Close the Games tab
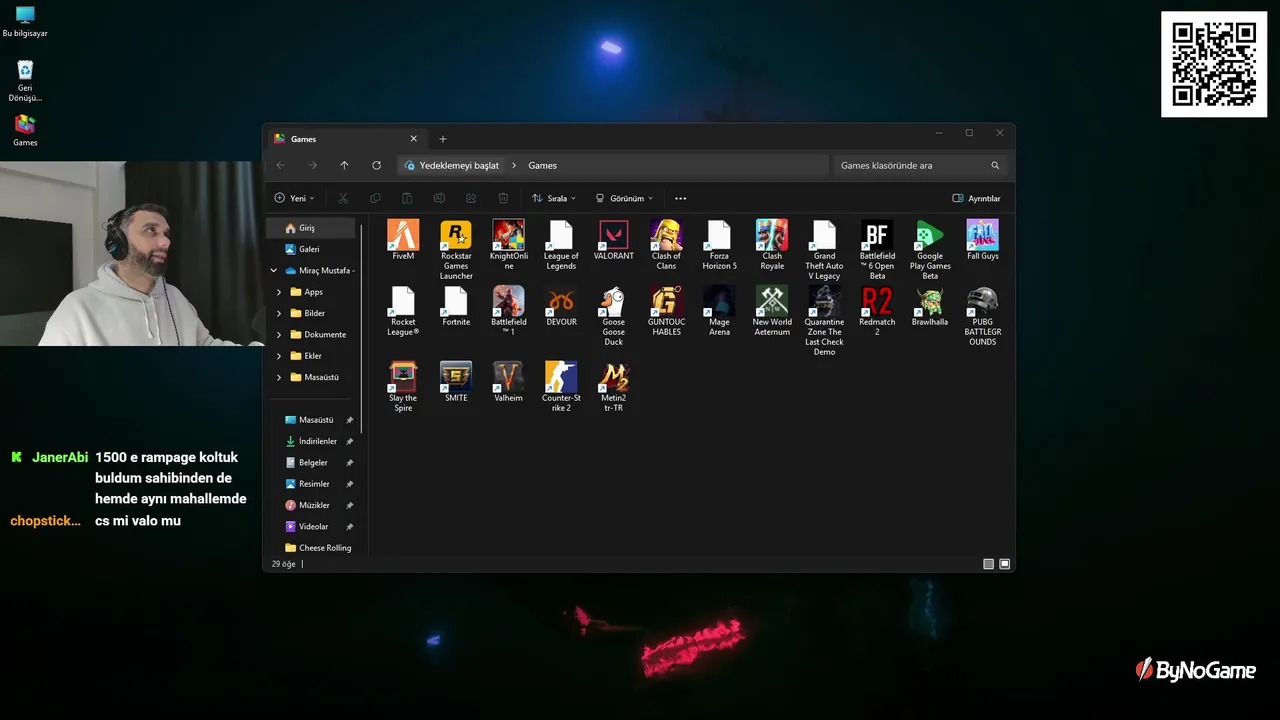Image resolution: width=1280 pixels, height=720 pixels. (x=413, y=139)
